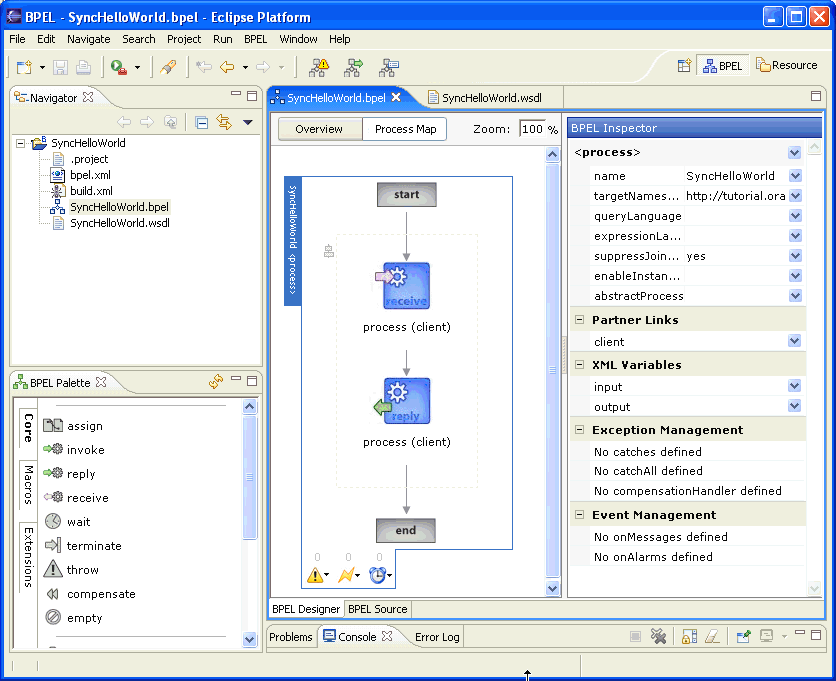The height and width of the screenshot is (681, 836).
Task: Open the Navigate menu
Action: pyautogui.click(x=89, y=39)
